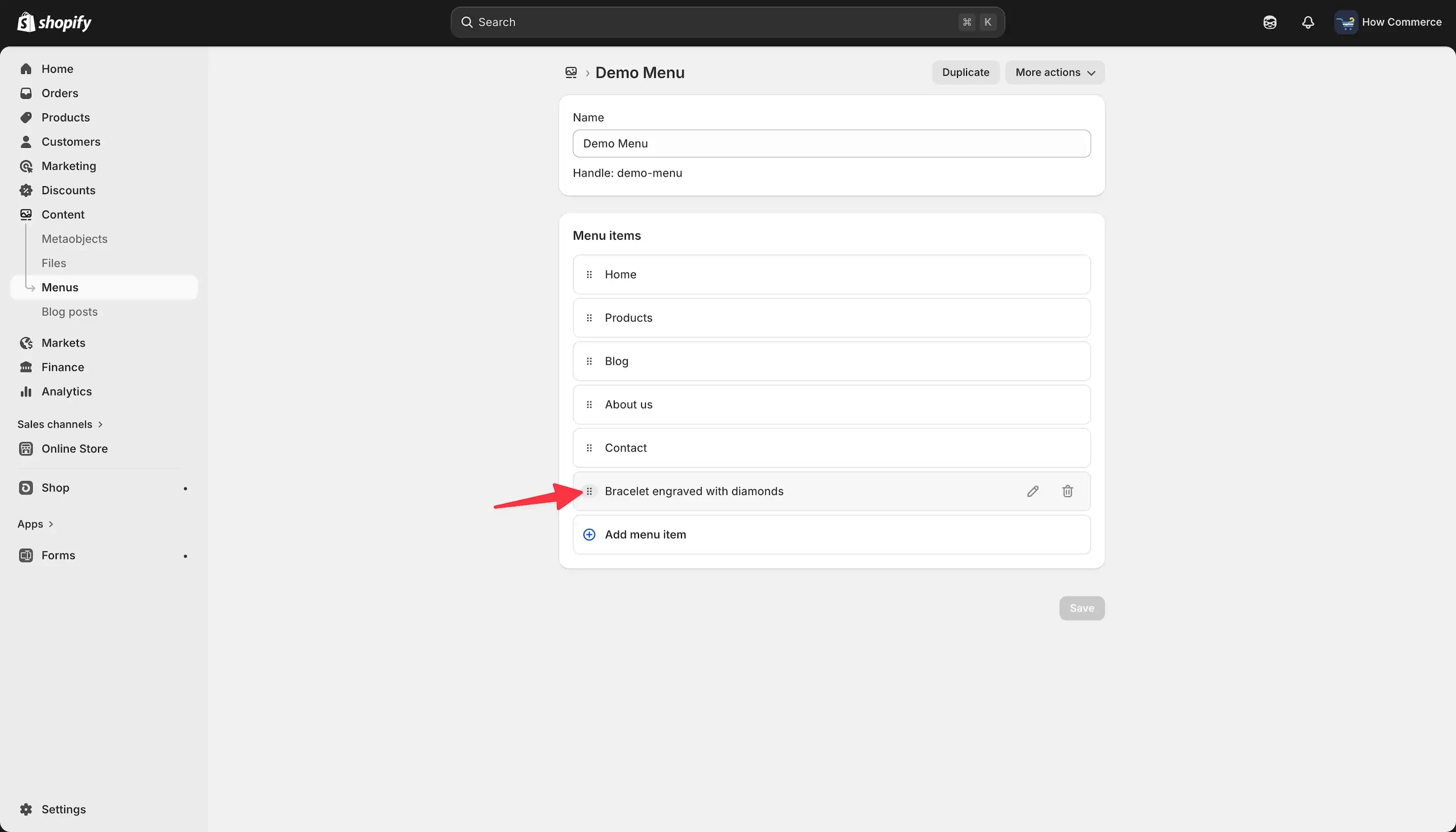Click the plus icon for Add menu item
This screenshot has width=1456, height=832.
click(x=589, y=535)
